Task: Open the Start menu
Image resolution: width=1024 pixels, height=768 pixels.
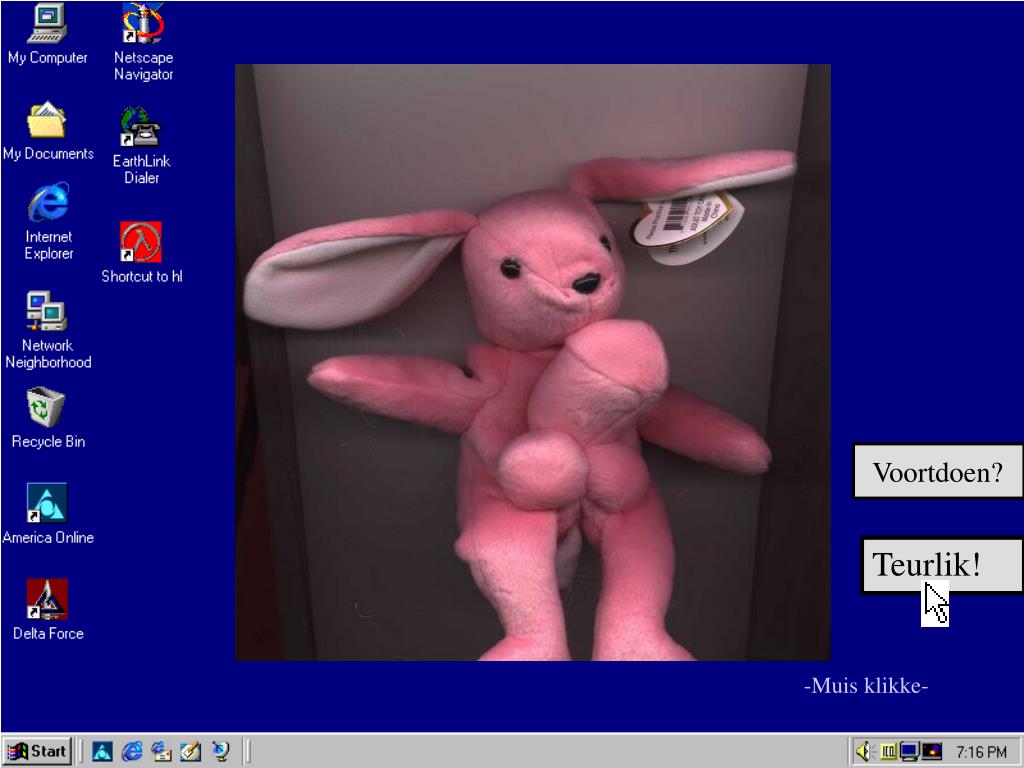Action: pos(37,752)
